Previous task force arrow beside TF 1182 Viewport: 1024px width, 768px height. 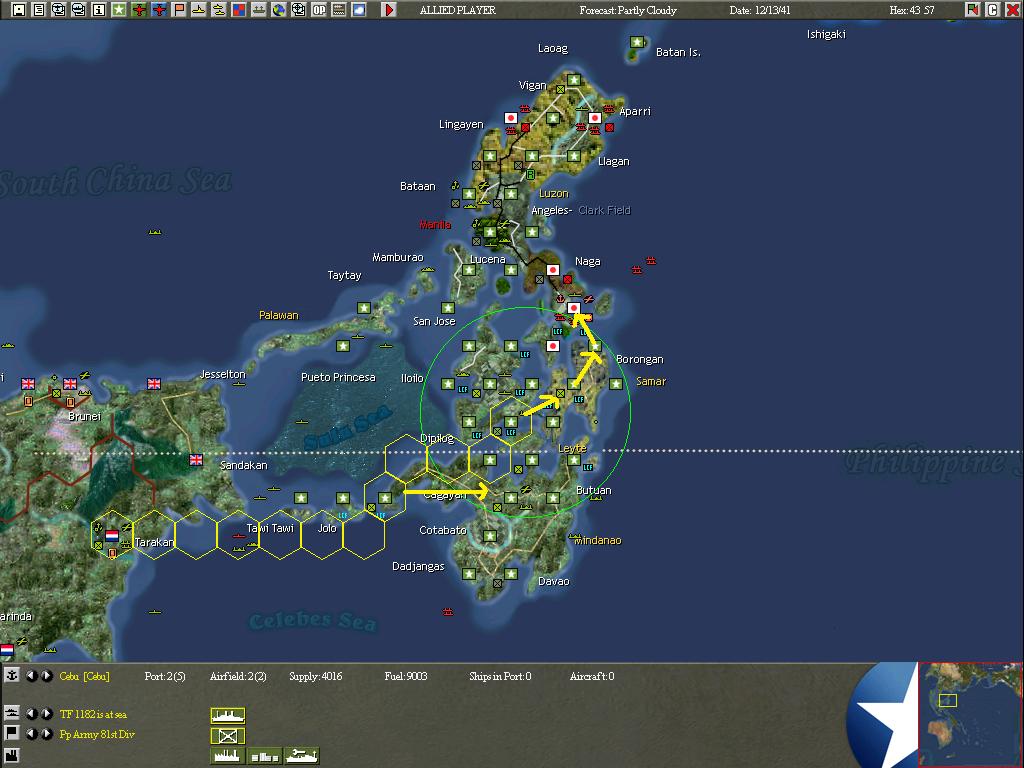(31, 714)
